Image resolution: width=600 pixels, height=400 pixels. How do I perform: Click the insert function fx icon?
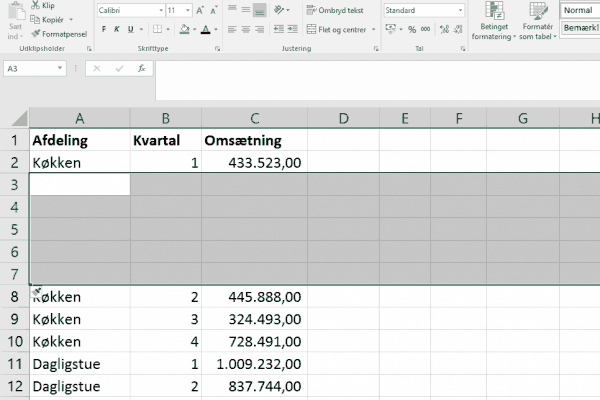(143, 69)
